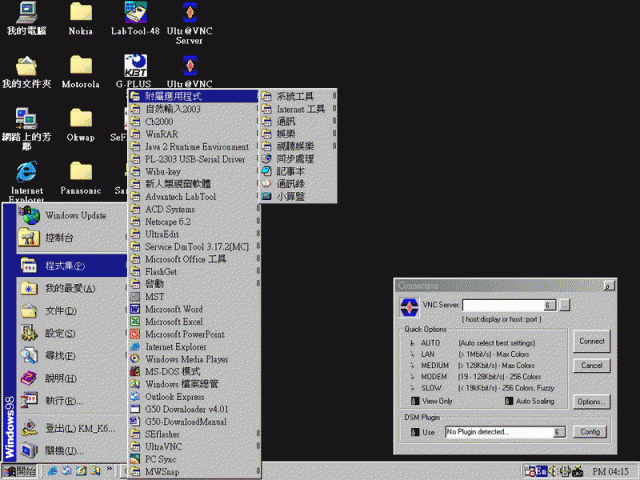
Task: Toggle Auto Scaling checkbox
Action: click(509, 401)
